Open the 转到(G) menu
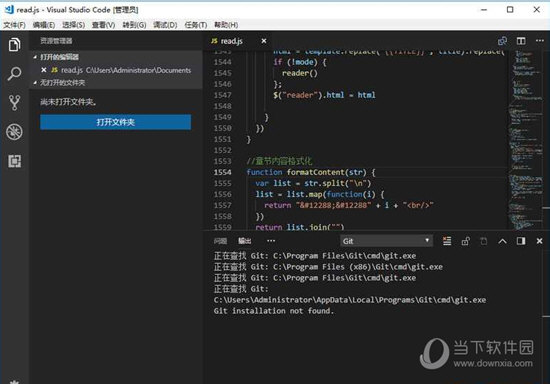The height and width of the screenshot is (384, 550). [x=134, y=25]
